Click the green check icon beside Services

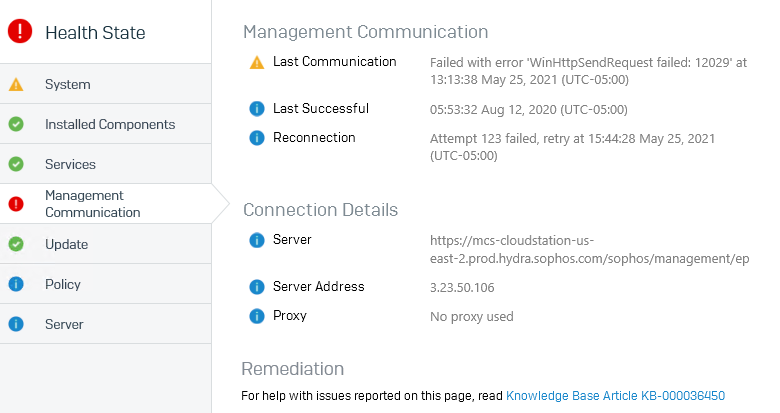point(16,164)
